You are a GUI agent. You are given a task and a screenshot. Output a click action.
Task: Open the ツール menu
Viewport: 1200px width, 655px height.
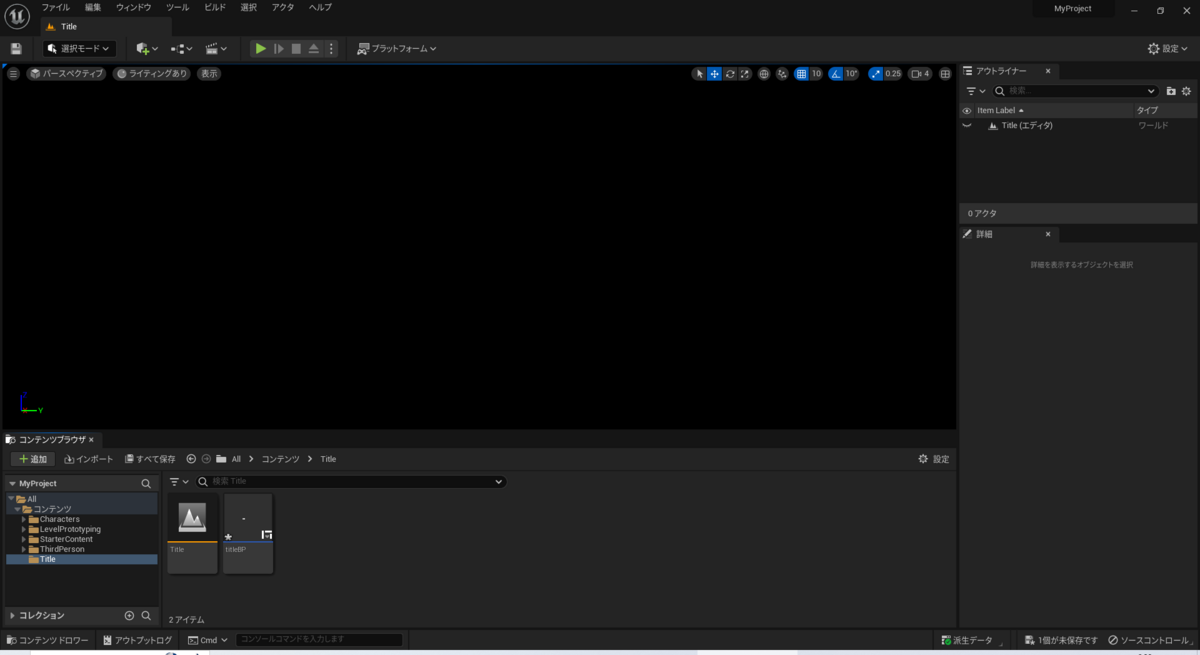177,7
